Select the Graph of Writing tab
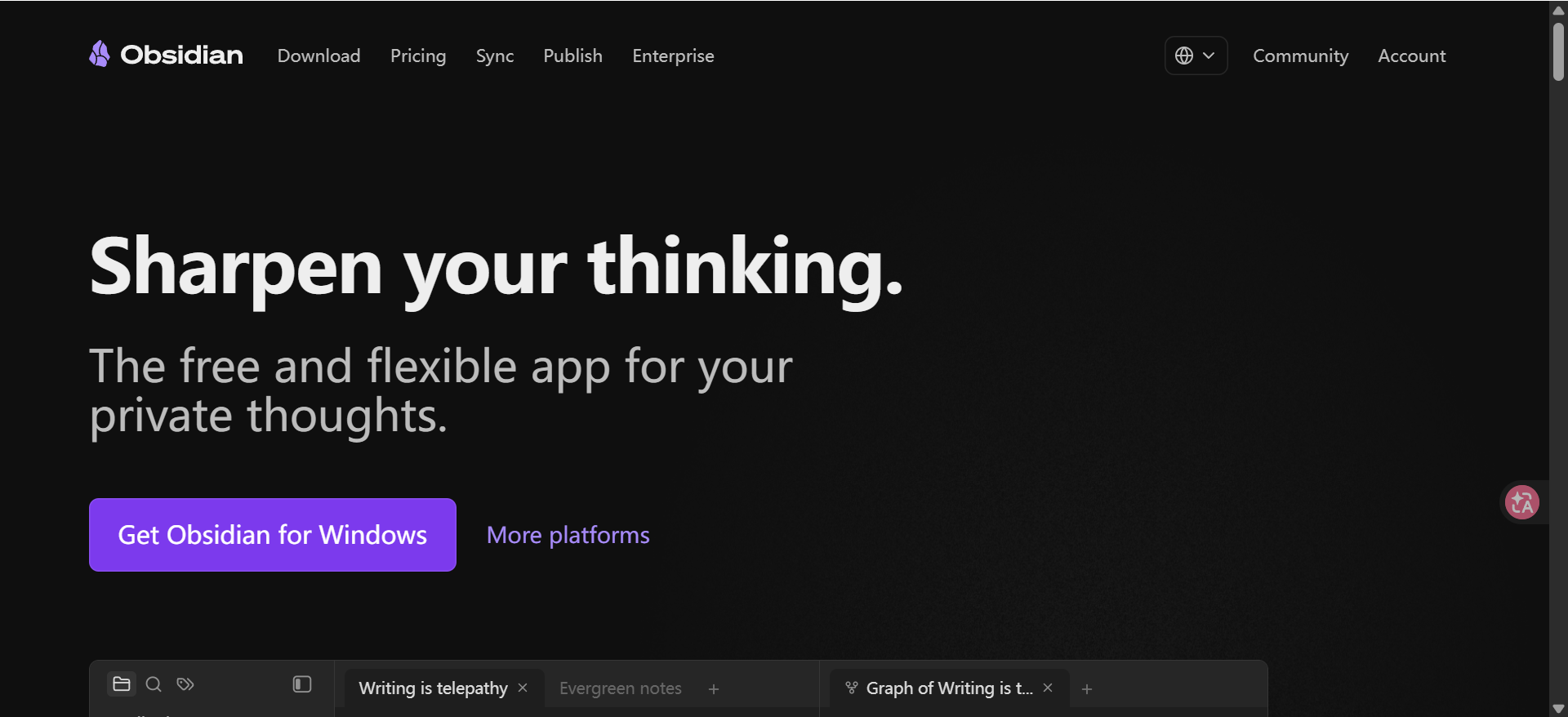This screenshot has width=1568, height=717. tap(949, 688)
